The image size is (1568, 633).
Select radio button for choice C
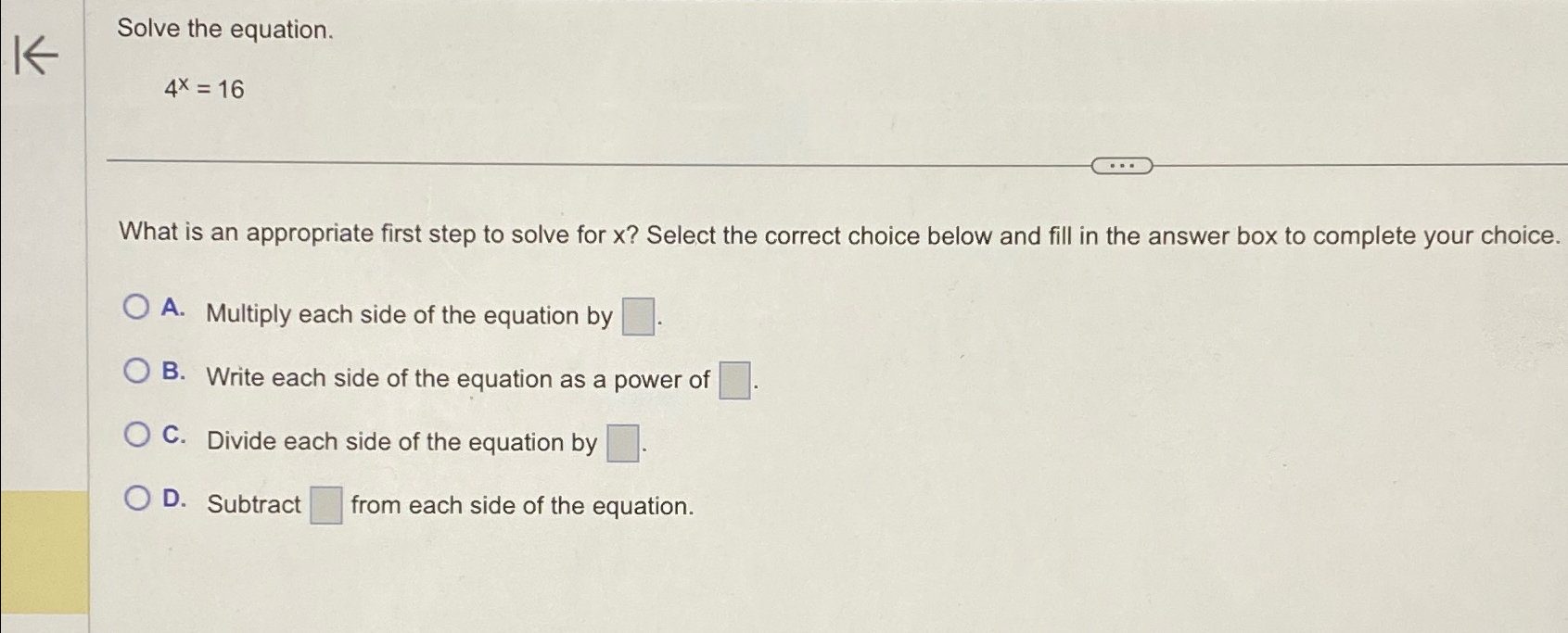coord(137,433)
